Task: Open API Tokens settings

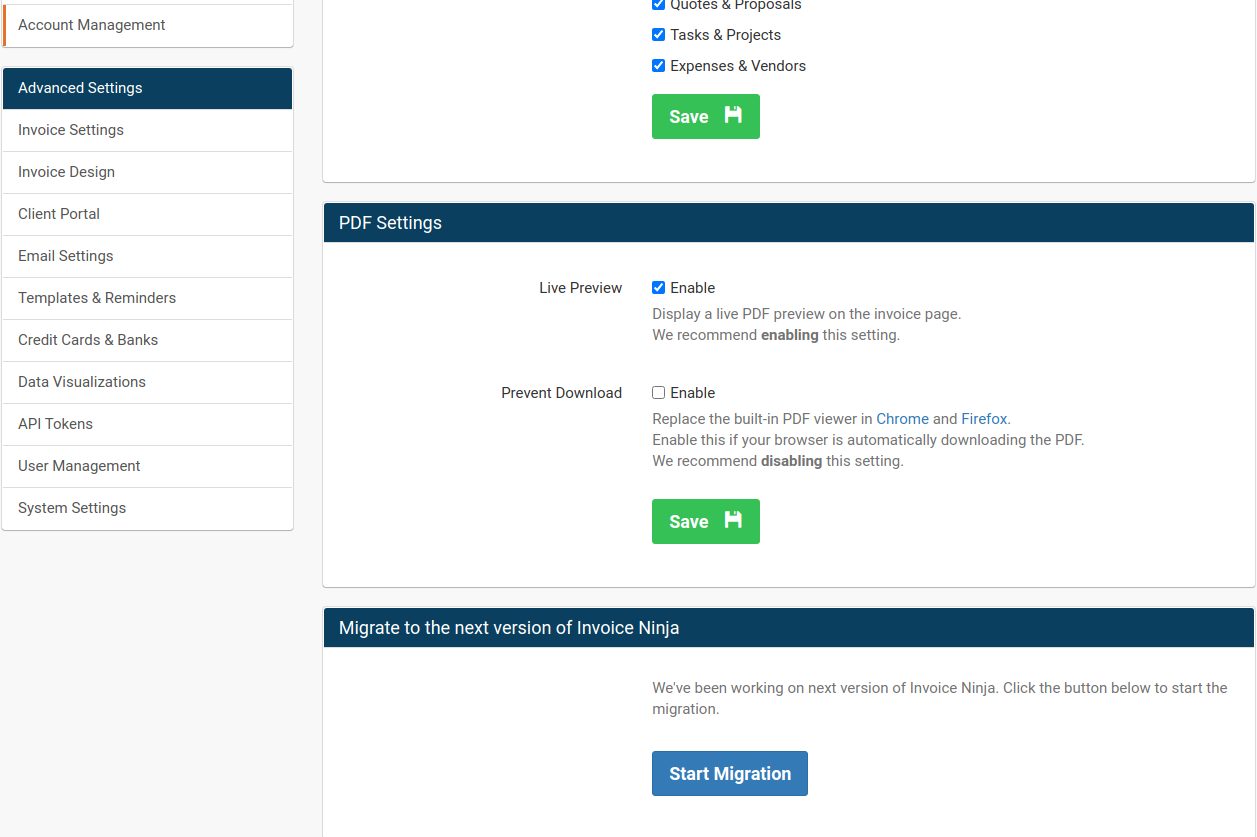Action: (55, 424)
